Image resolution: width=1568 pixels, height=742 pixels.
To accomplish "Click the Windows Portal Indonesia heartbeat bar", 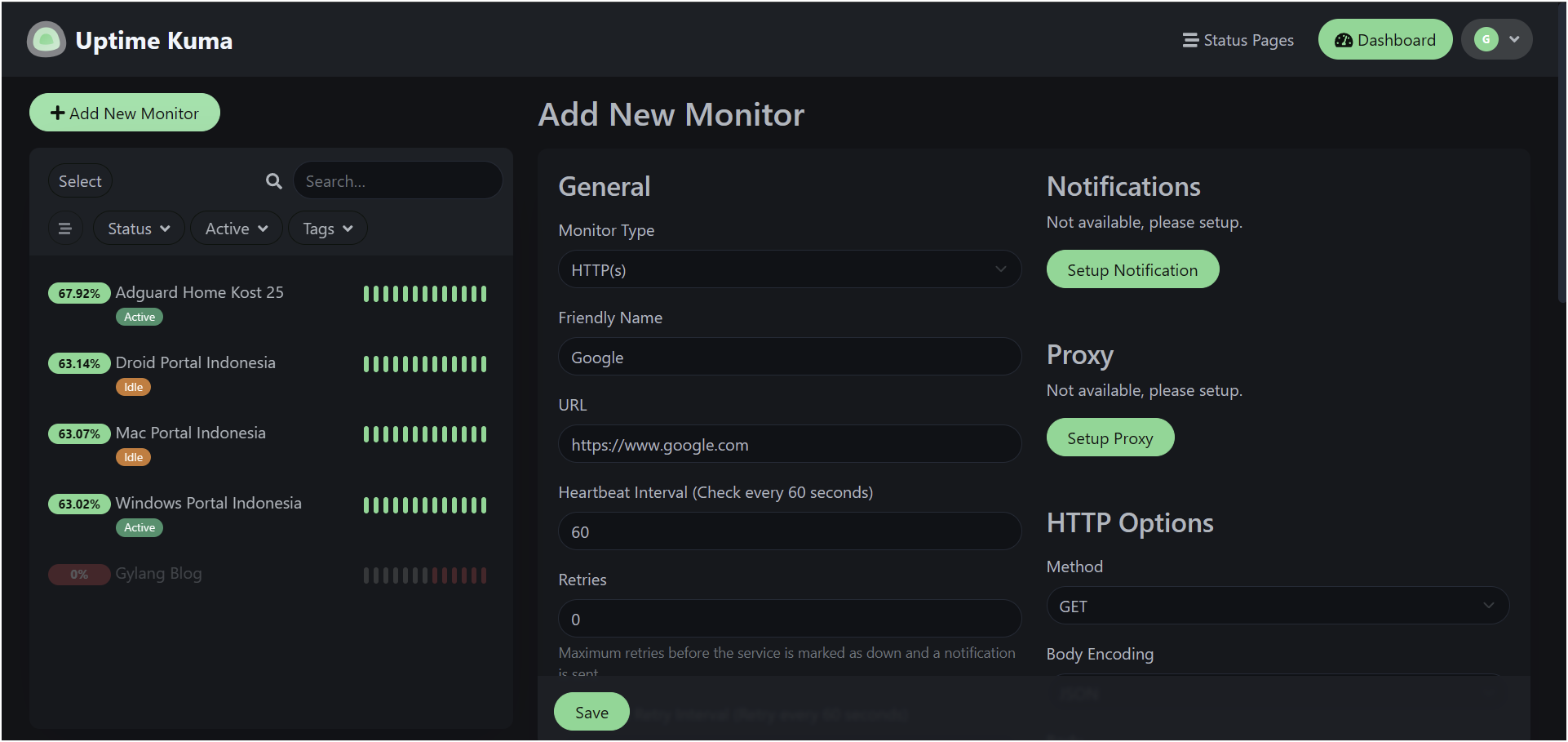I will pyautogui.click(x=425, y=505).
